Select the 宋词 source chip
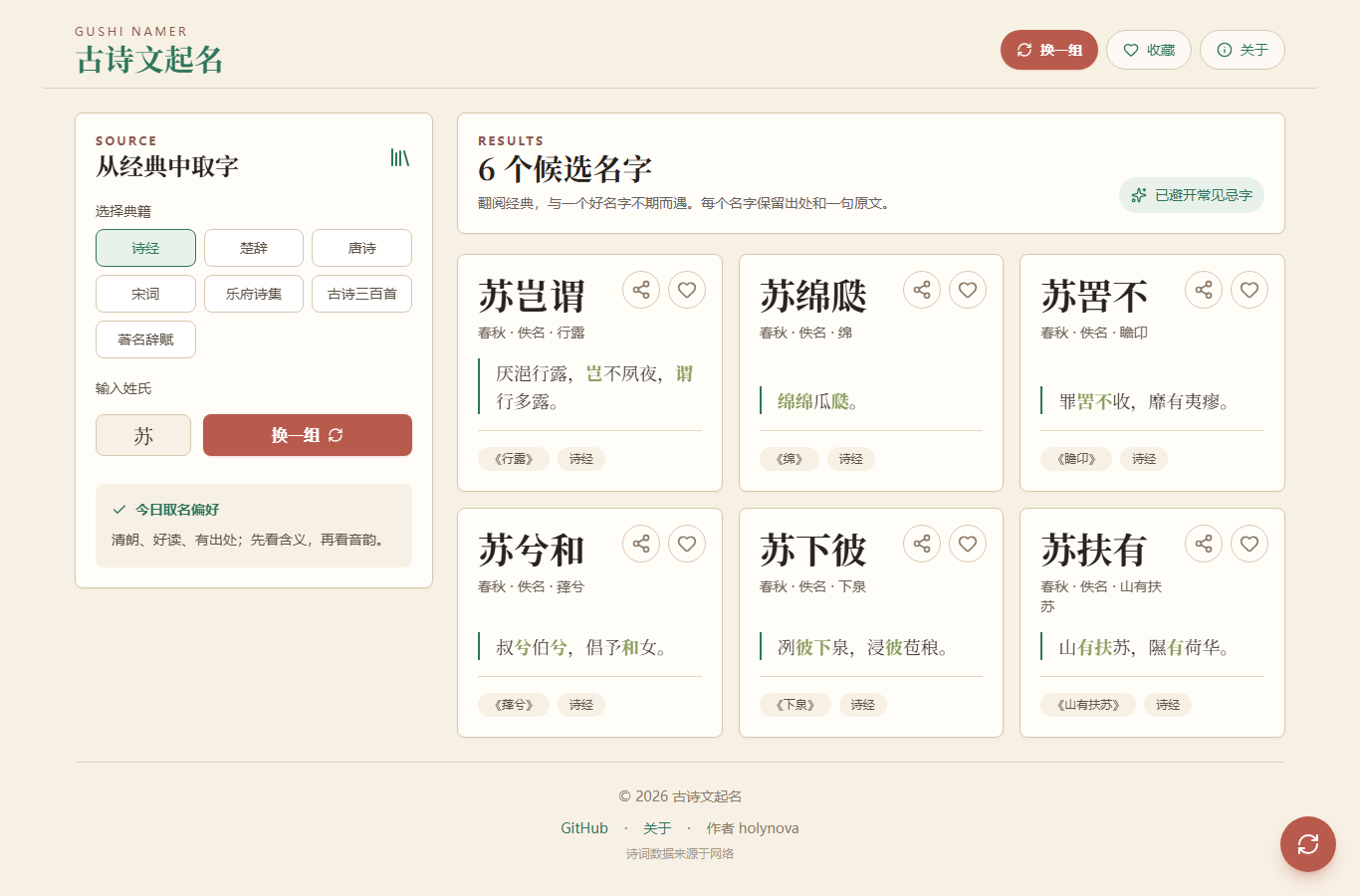 coord(145,294)
